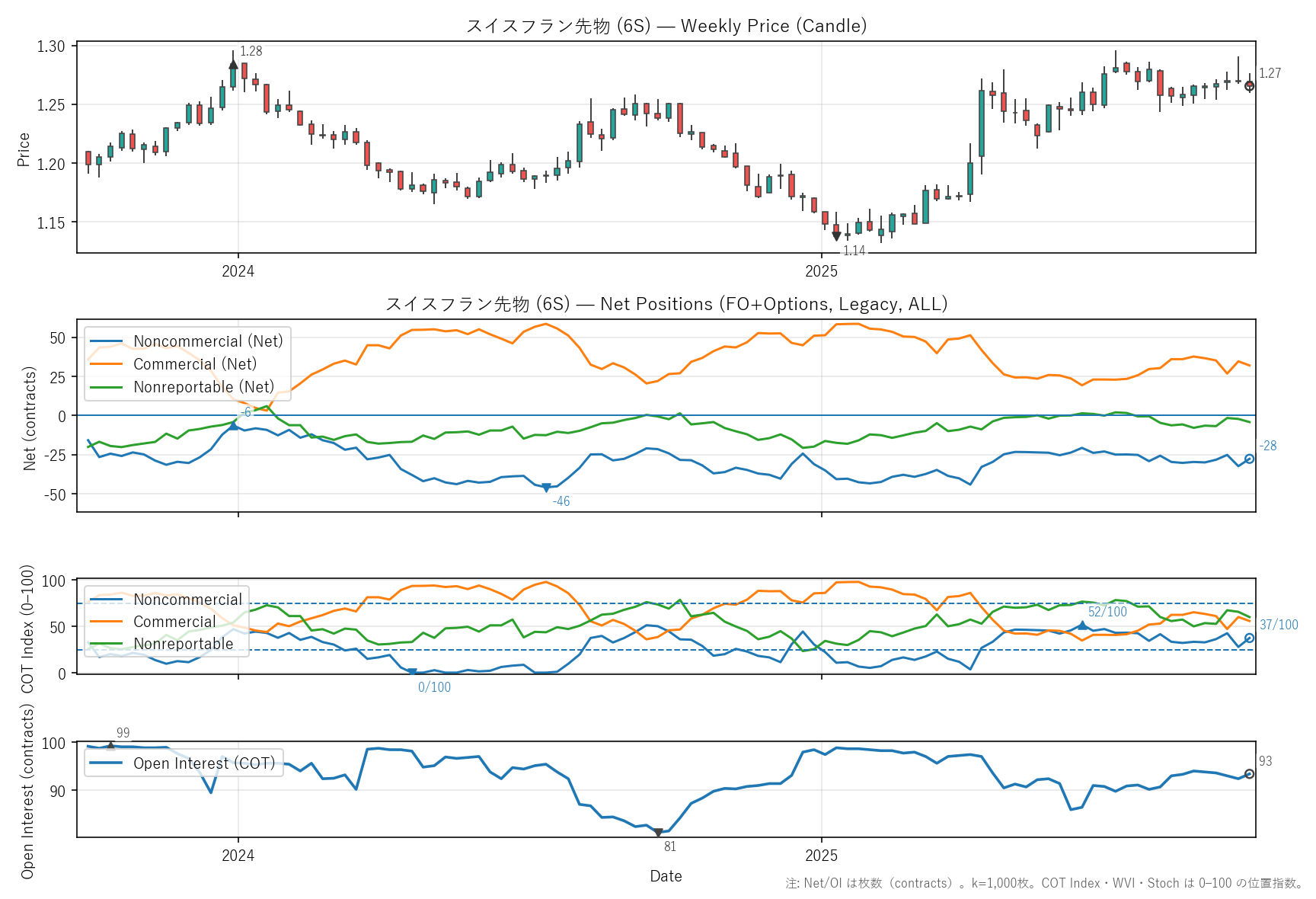Click the Date x-axis label
Image resolution: width=1316 pixels, height=899 pixels.
click(666, 876)
